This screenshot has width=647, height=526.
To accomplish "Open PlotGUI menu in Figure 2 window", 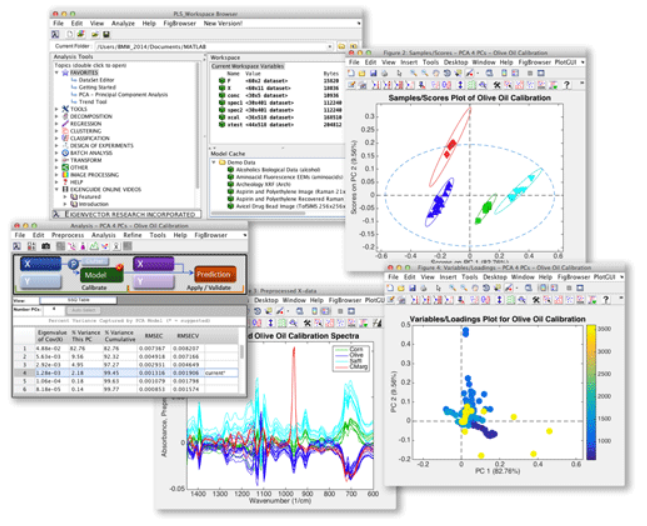I will (565, 62).
